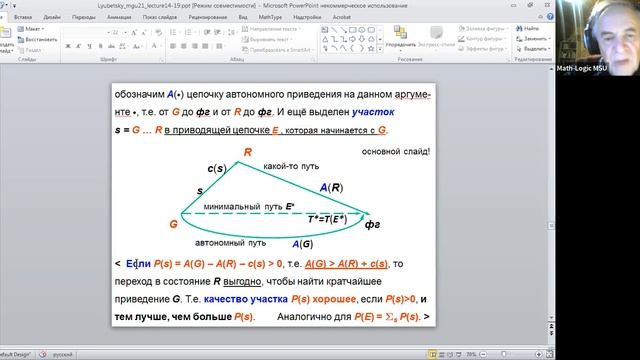This screenshot has width=640, height=360.
Task: Open the columns dropdown
Action: (x=220, y=47)
